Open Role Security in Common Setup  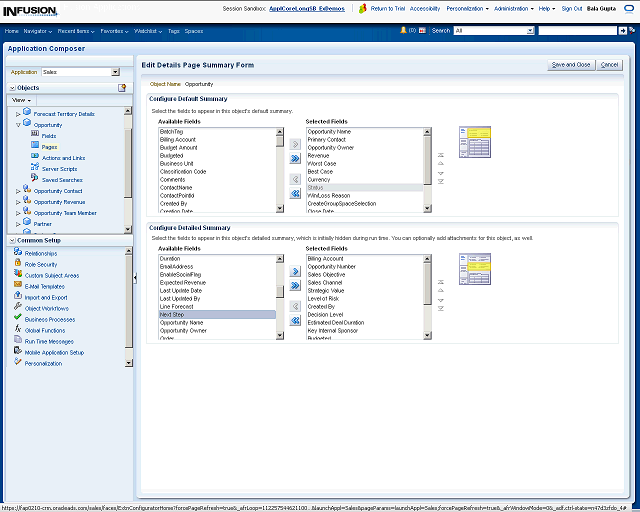point(40,264)
